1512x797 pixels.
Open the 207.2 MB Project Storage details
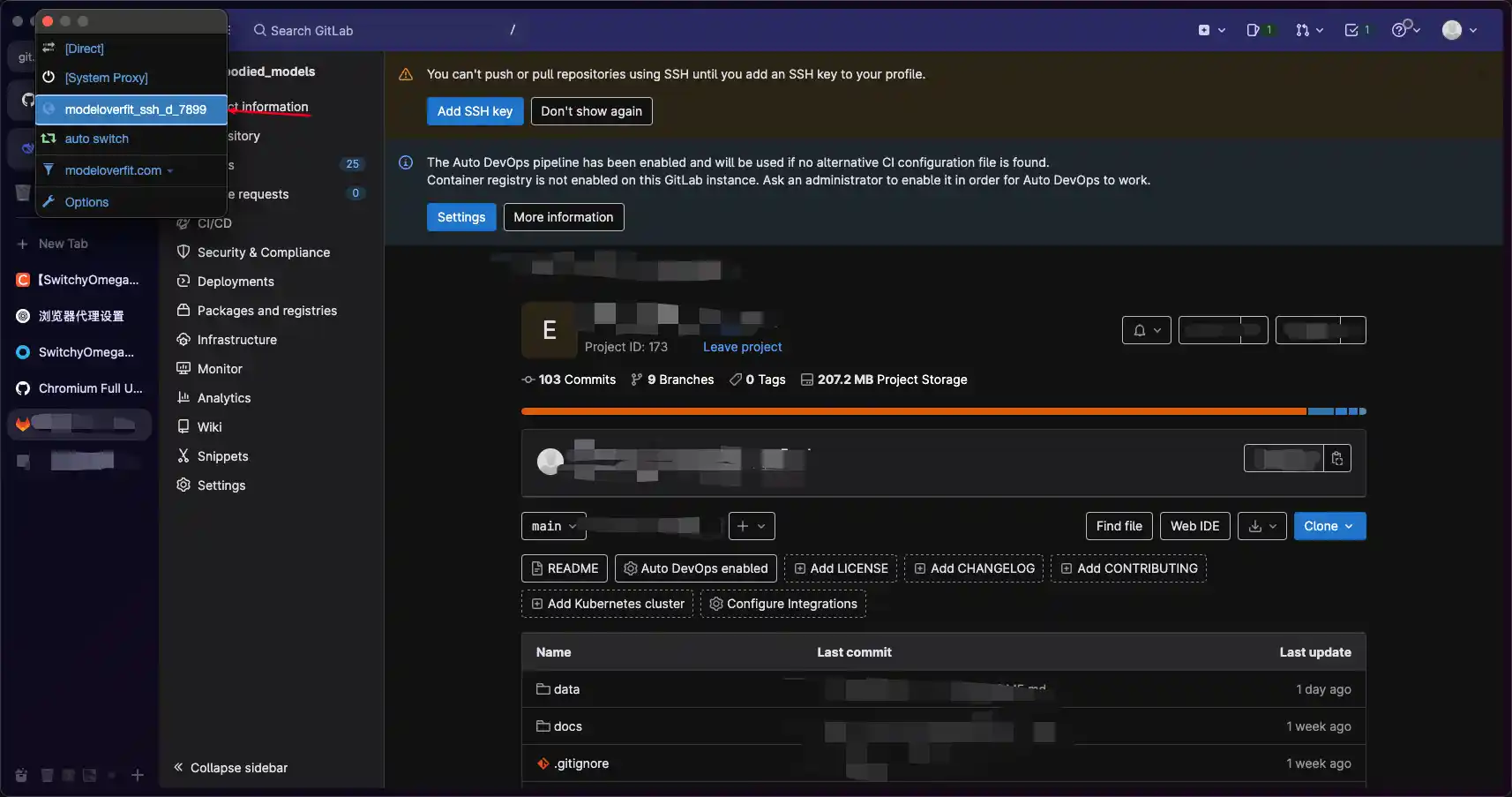[x=884, y=380]
